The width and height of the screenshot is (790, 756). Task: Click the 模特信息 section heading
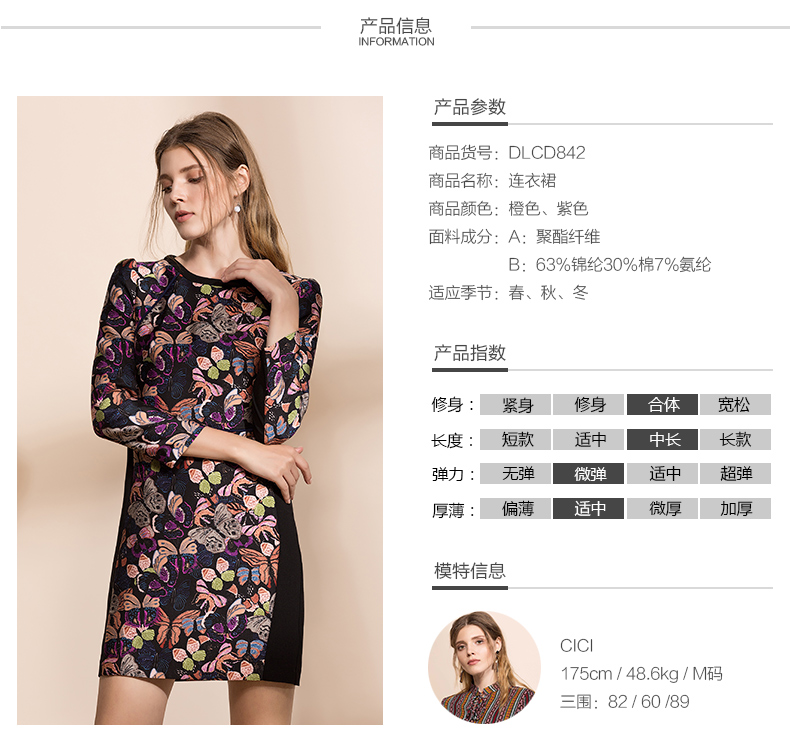tap(470, 571)
